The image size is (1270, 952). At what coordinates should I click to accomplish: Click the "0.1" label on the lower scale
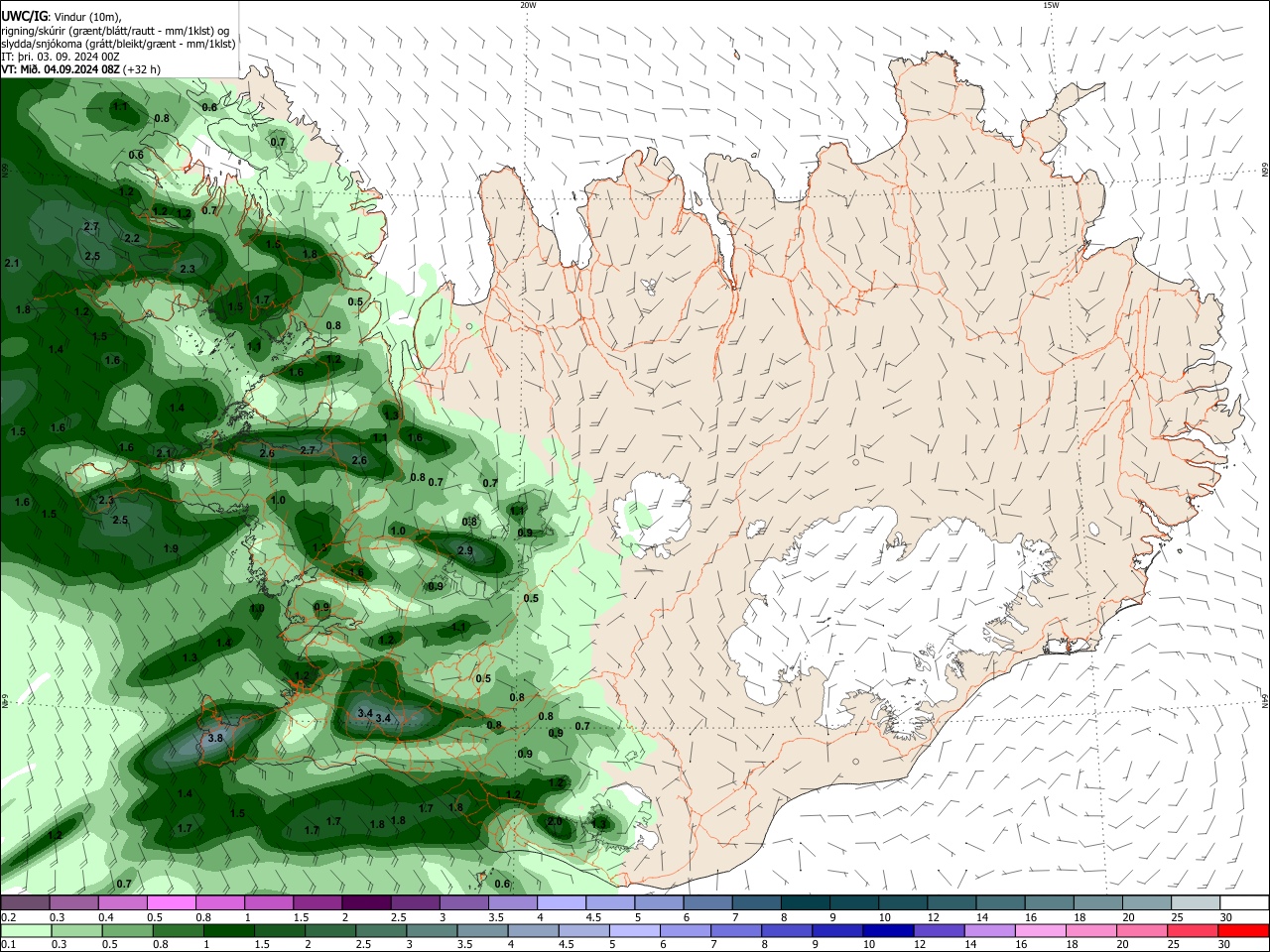(x=8, y=945)
